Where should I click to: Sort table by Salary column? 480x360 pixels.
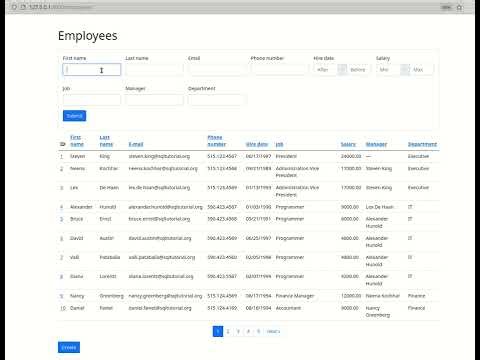348,144
